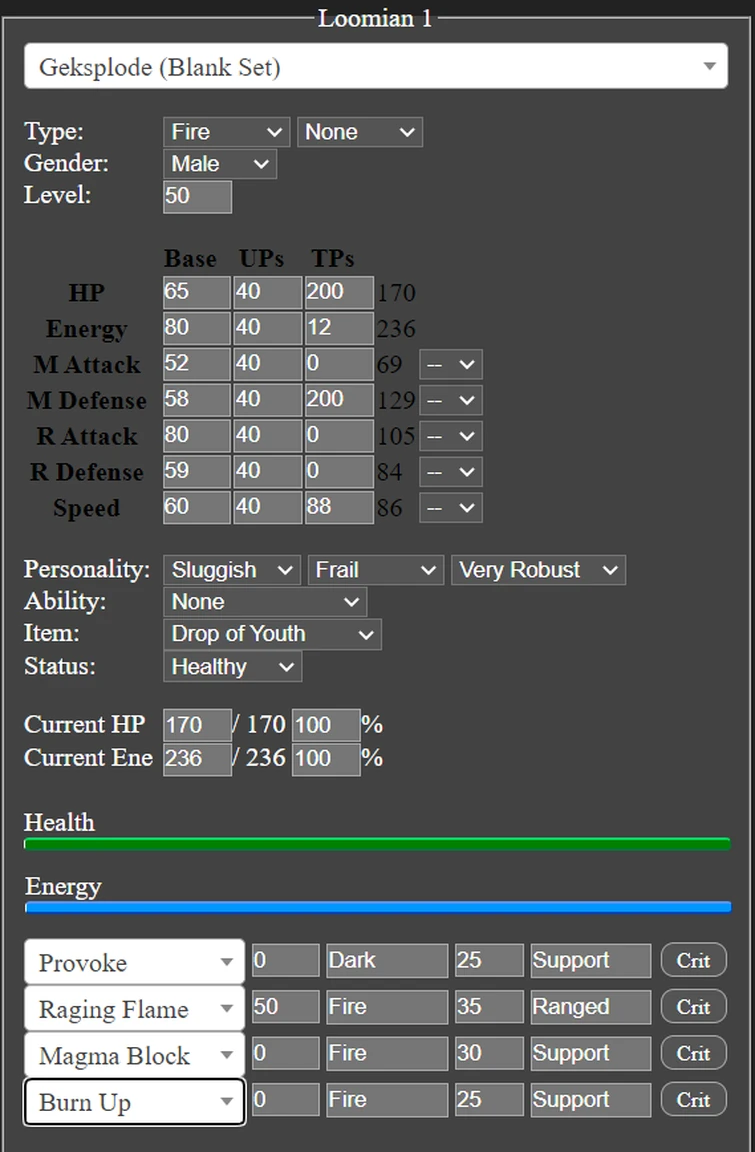Viewport: 755px width, 1152px height.
Task: Click the green Health bar
Action: (x=377, y=844)
